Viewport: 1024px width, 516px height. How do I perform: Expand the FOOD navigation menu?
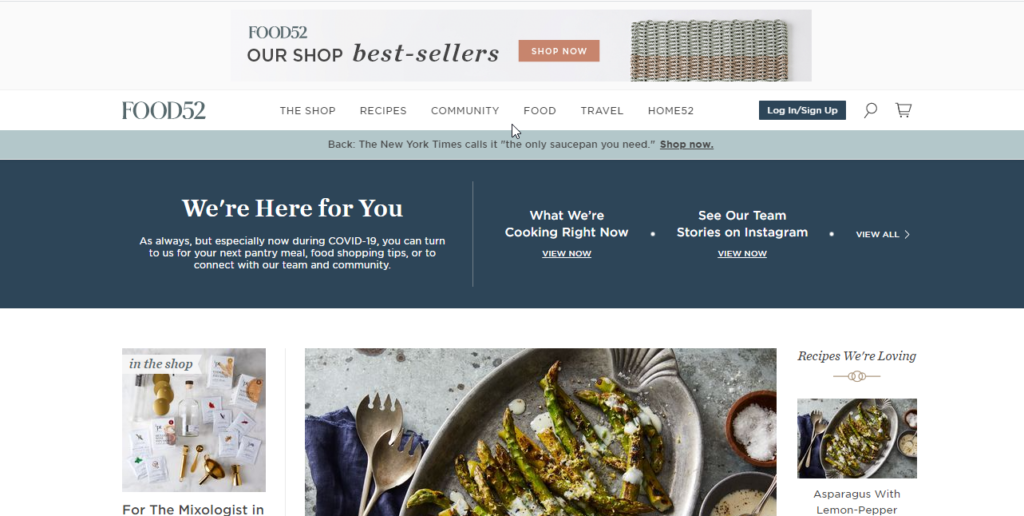pyautogui.click(x=539, y=111)
